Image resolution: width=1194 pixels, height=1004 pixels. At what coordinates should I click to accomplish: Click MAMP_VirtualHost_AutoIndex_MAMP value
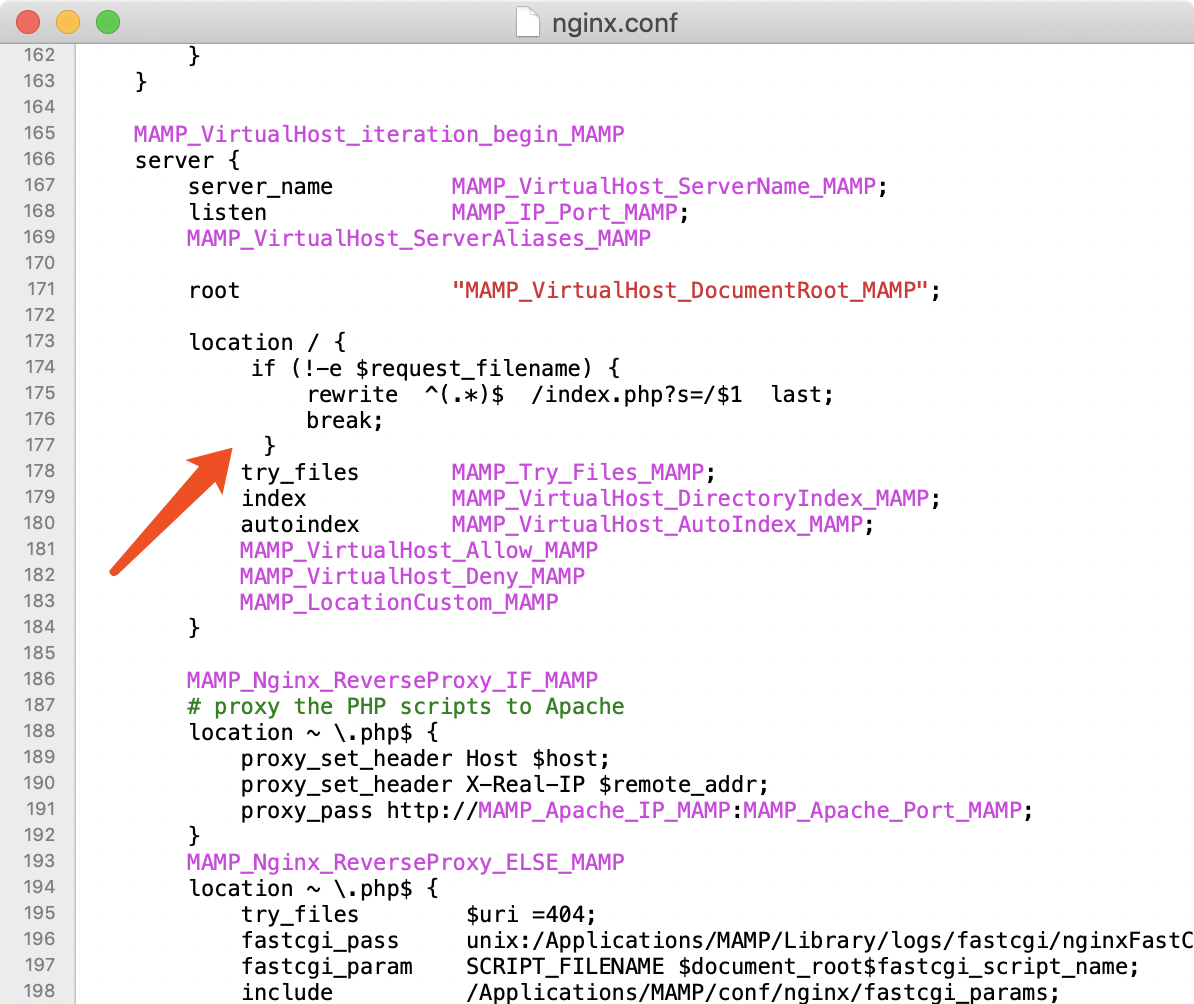click(657, 524)
